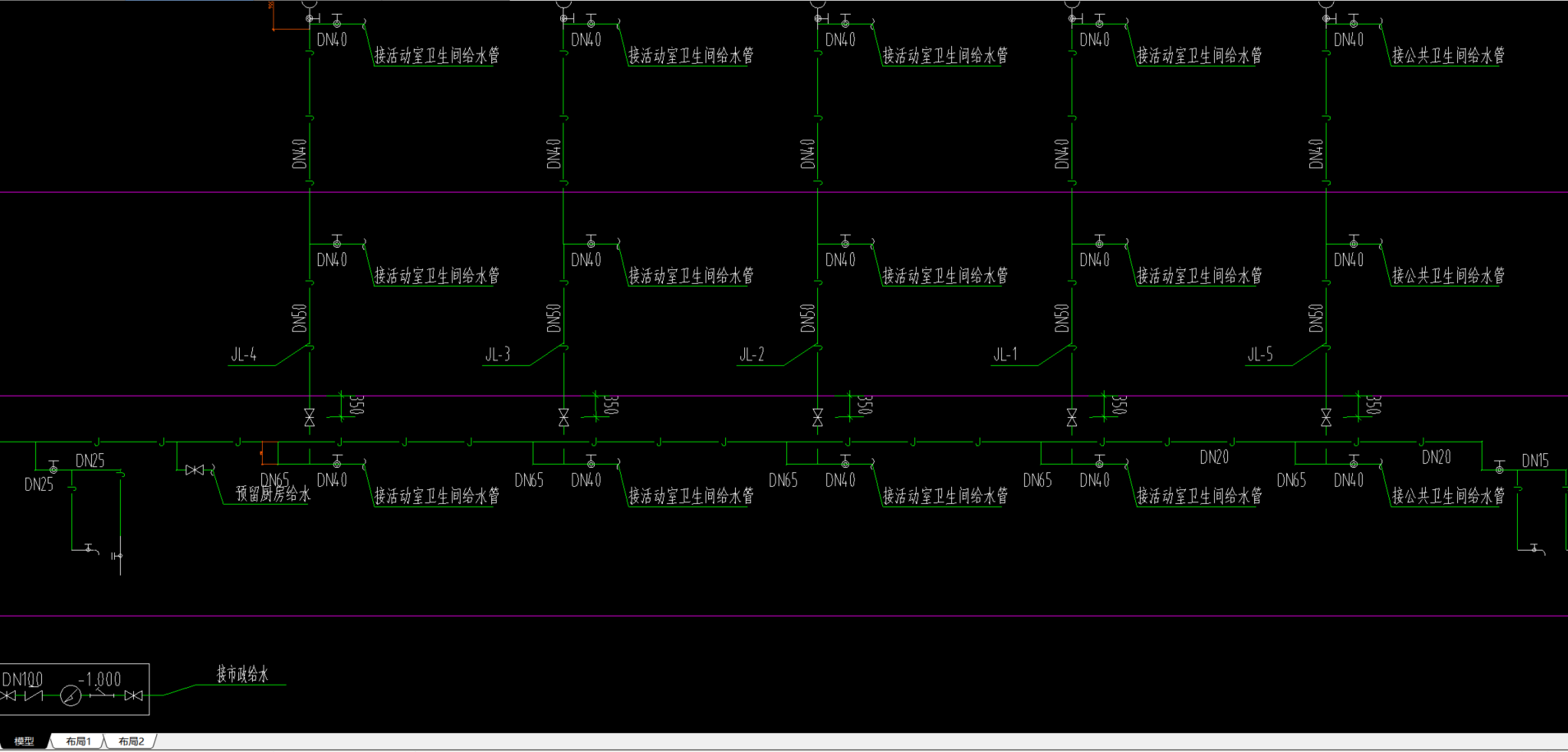This screenshot has width=1568, height=752.
Task: Select the DN20 label between JL-1 and JL-5
Action: 1214,457
